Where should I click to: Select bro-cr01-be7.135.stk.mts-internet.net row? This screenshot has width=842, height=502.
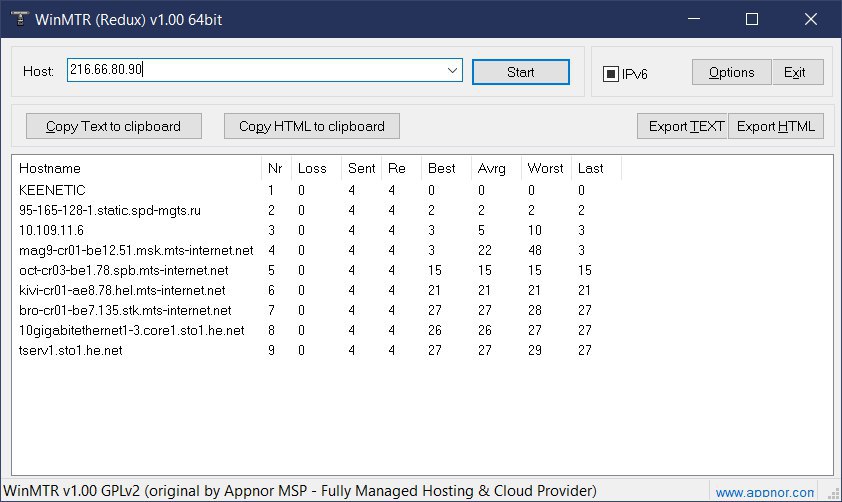pyautogui.click(x=317, y=310)
